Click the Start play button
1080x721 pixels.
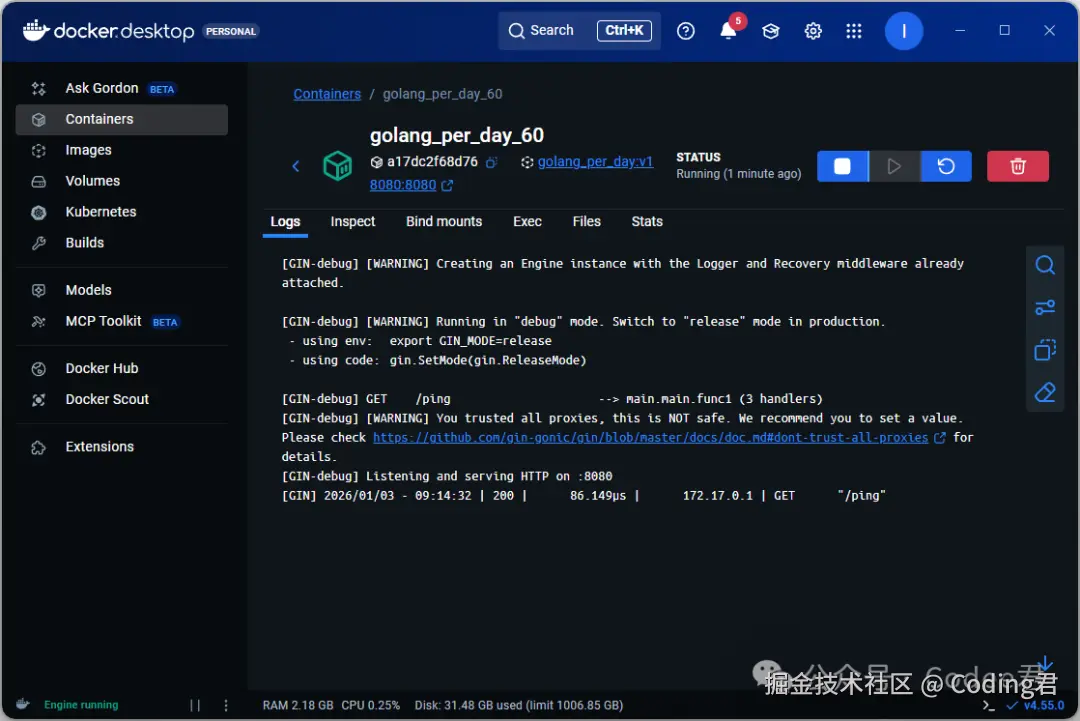(894, 166)
